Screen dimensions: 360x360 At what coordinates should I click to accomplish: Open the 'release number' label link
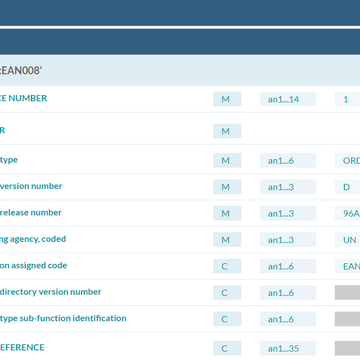(31, 213)
